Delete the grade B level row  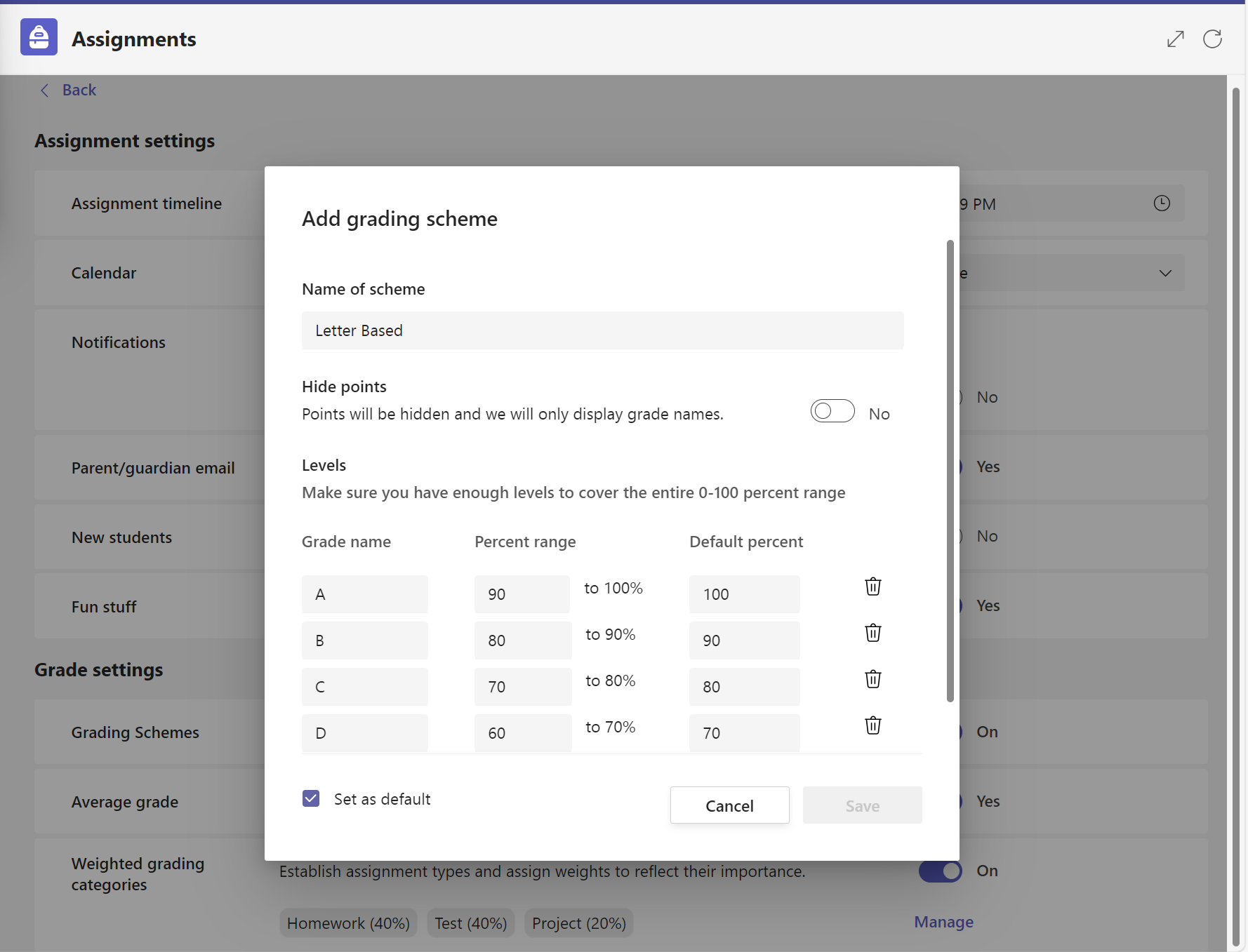872,633
